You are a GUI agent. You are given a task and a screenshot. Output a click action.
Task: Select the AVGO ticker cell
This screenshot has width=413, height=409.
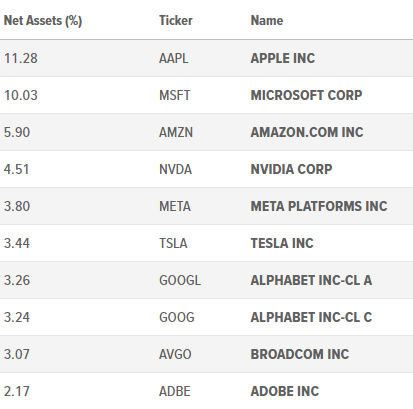(x=175, y=354)
